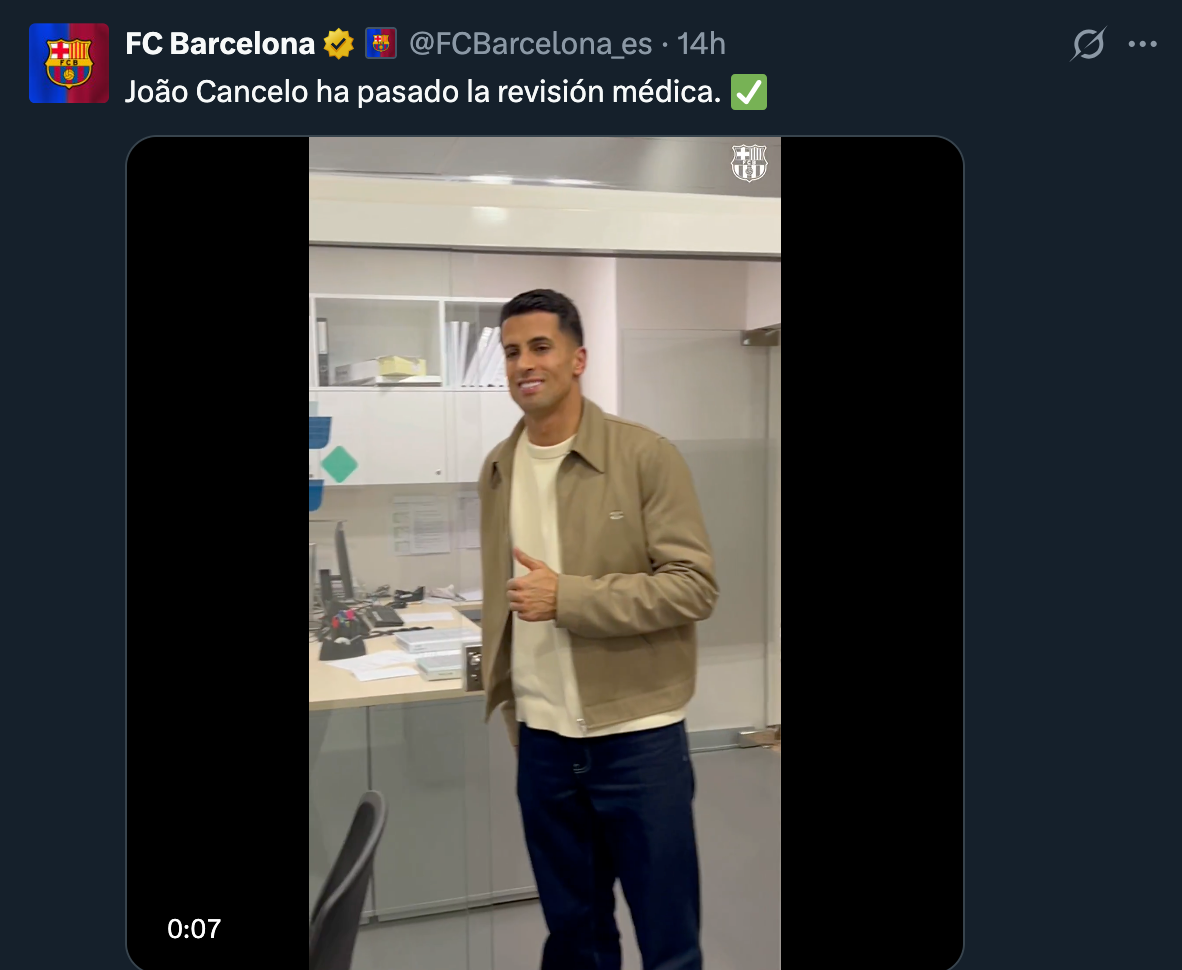Click the Barça crest watermark in video
This screenshot has height=970, width=1182.
pos(749,163)
